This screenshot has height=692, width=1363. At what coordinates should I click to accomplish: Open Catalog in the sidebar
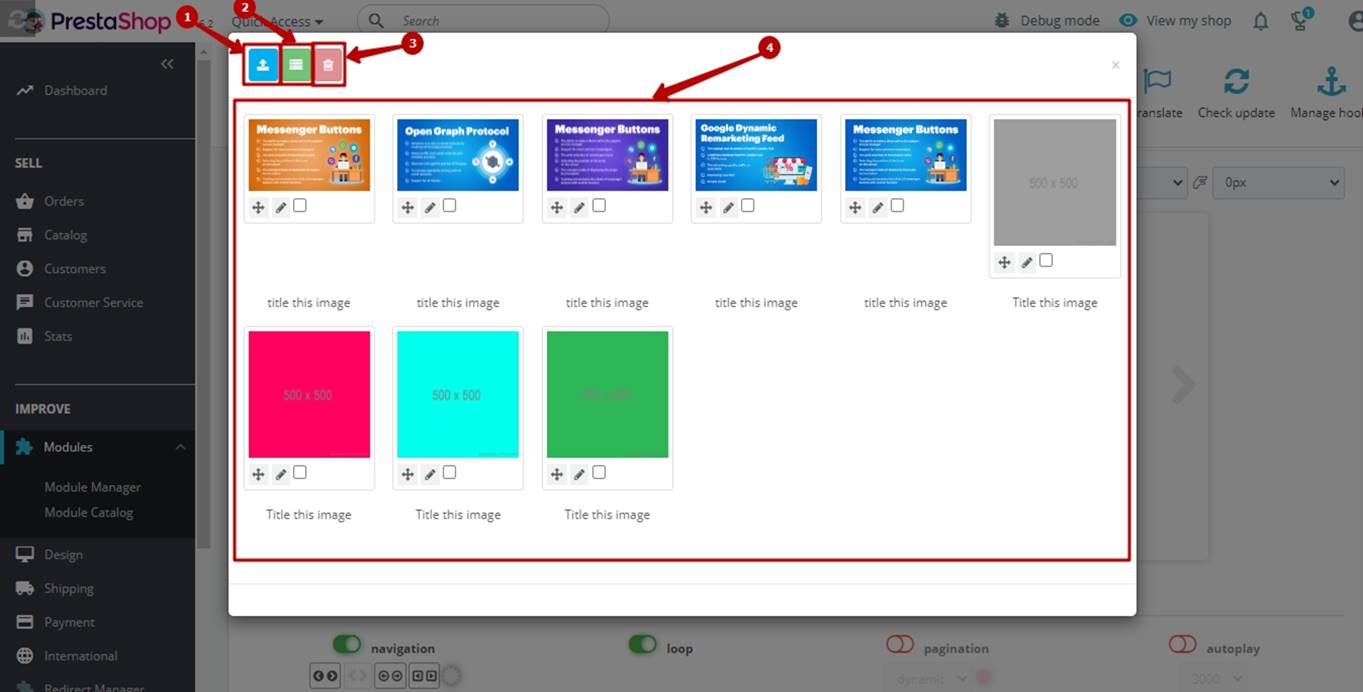[65, 235]
